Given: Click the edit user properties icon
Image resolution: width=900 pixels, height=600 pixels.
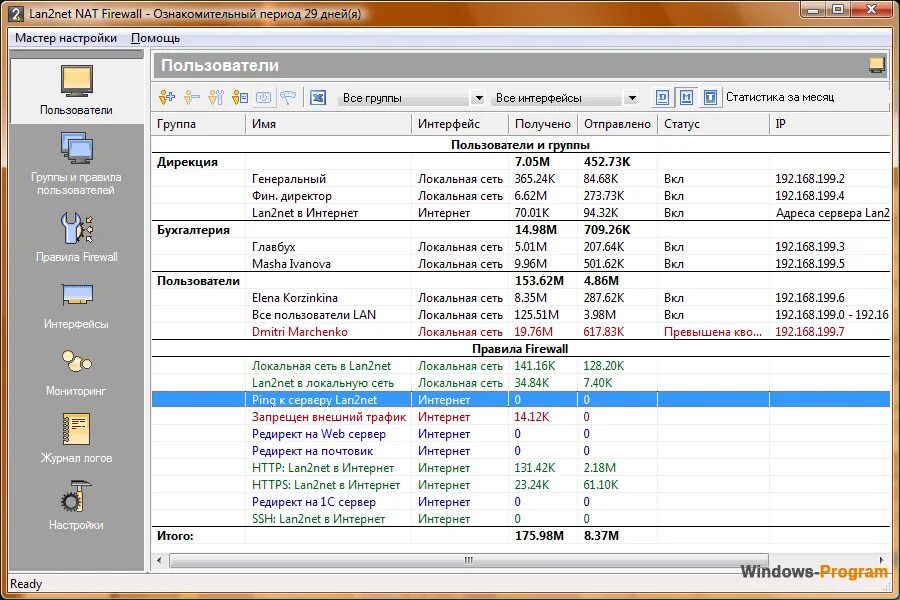Looking at the screenshot, I should (216, 98).
